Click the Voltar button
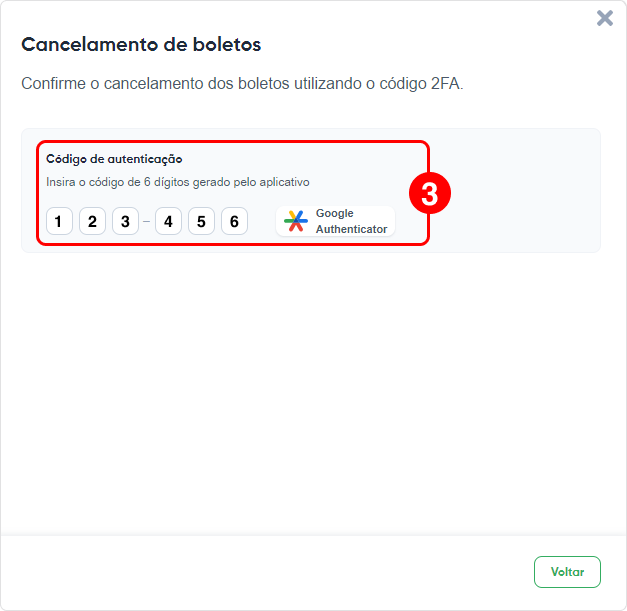This screenshot has width=627, height=611. click(567, 572)
